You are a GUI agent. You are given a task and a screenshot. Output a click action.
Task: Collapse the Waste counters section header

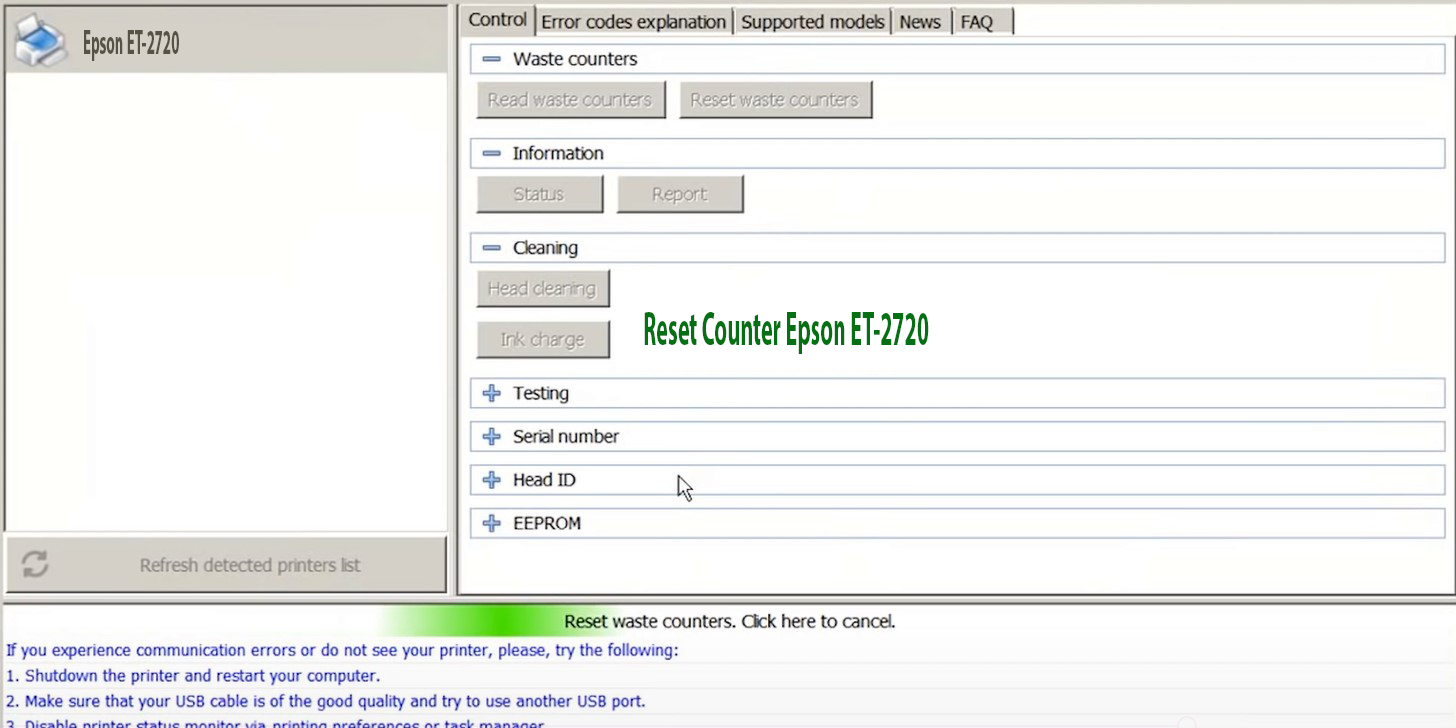point(572,58)
